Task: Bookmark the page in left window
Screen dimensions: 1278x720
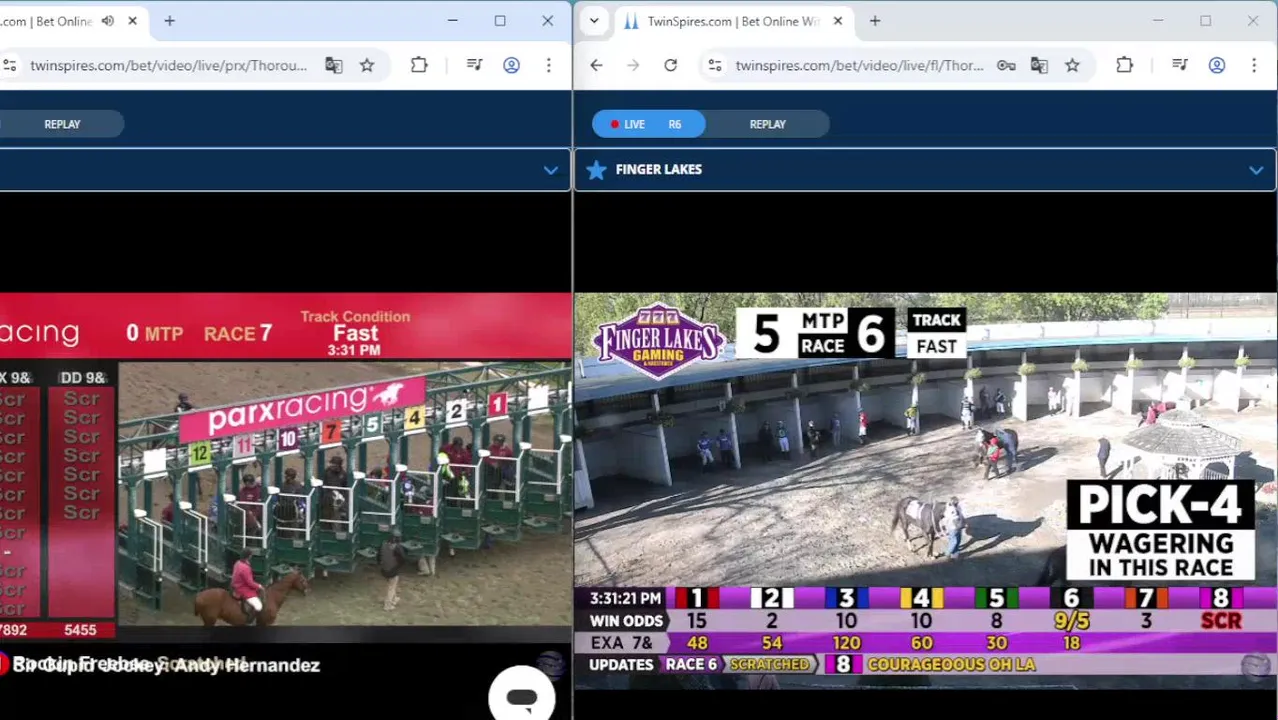Action: 367,65
